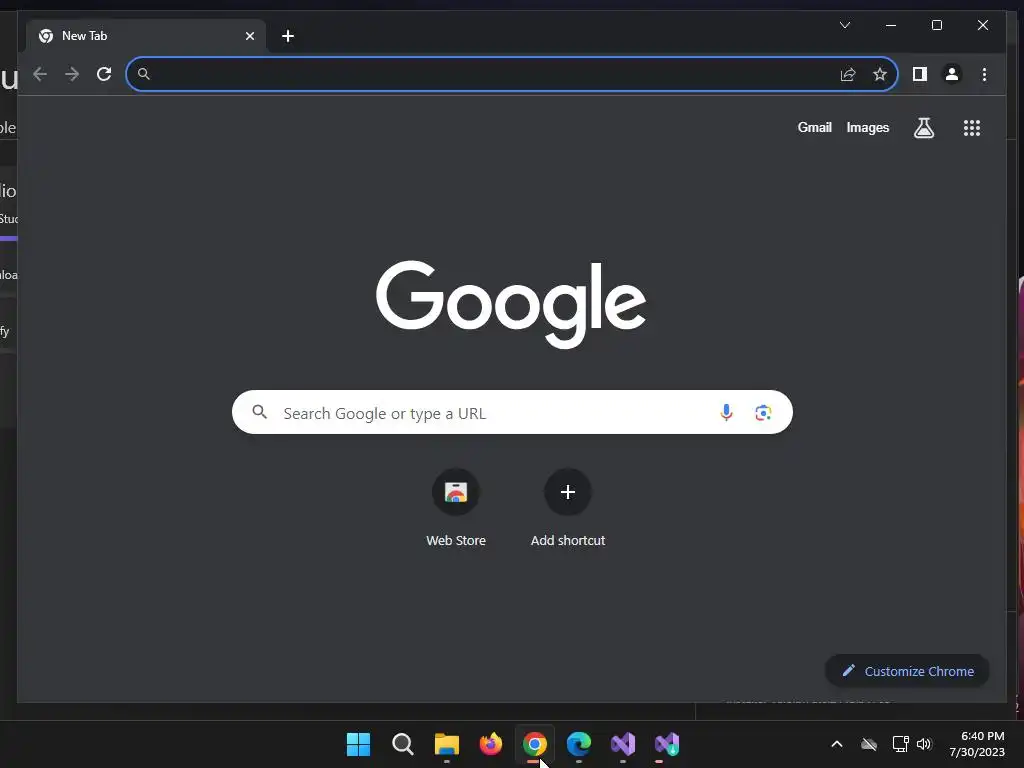Click the Chrome taskbar icon
This screenshot has height=768, width=1024.
(534, 744)
